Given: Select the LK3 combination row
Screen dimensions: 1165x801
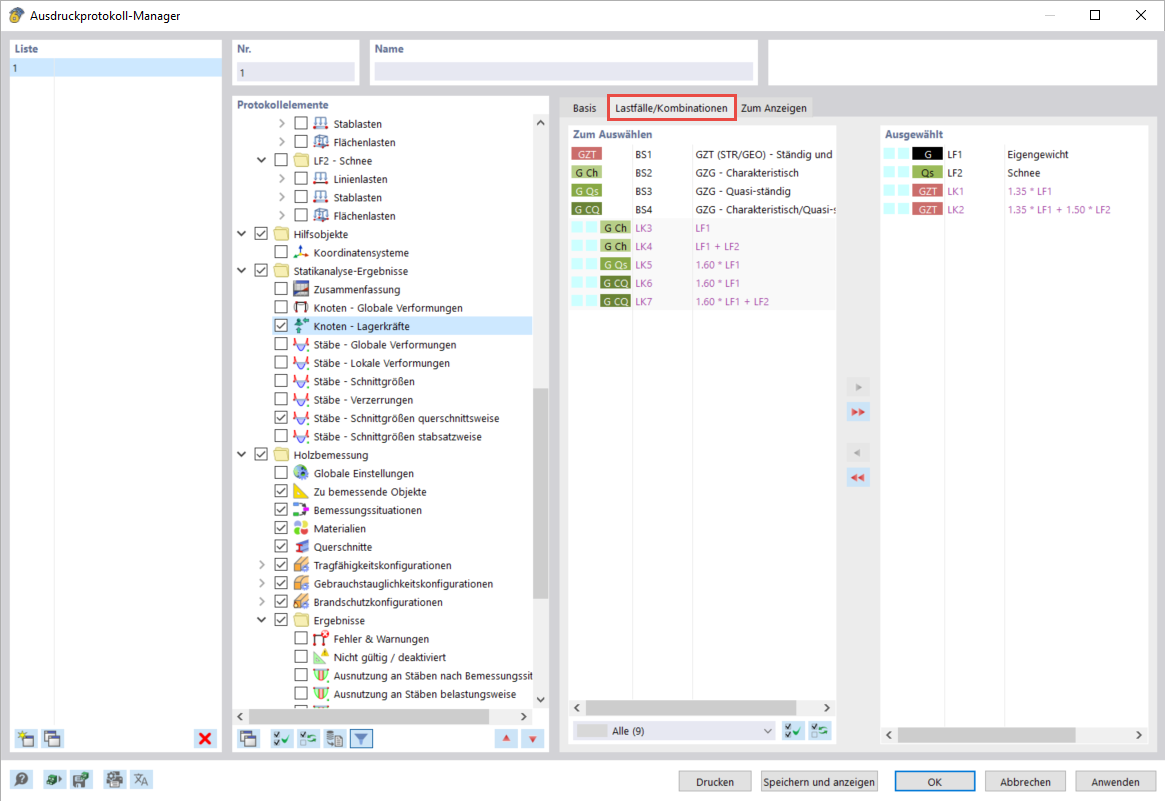Looking at the screenshot, I should [x=703, y=228].
